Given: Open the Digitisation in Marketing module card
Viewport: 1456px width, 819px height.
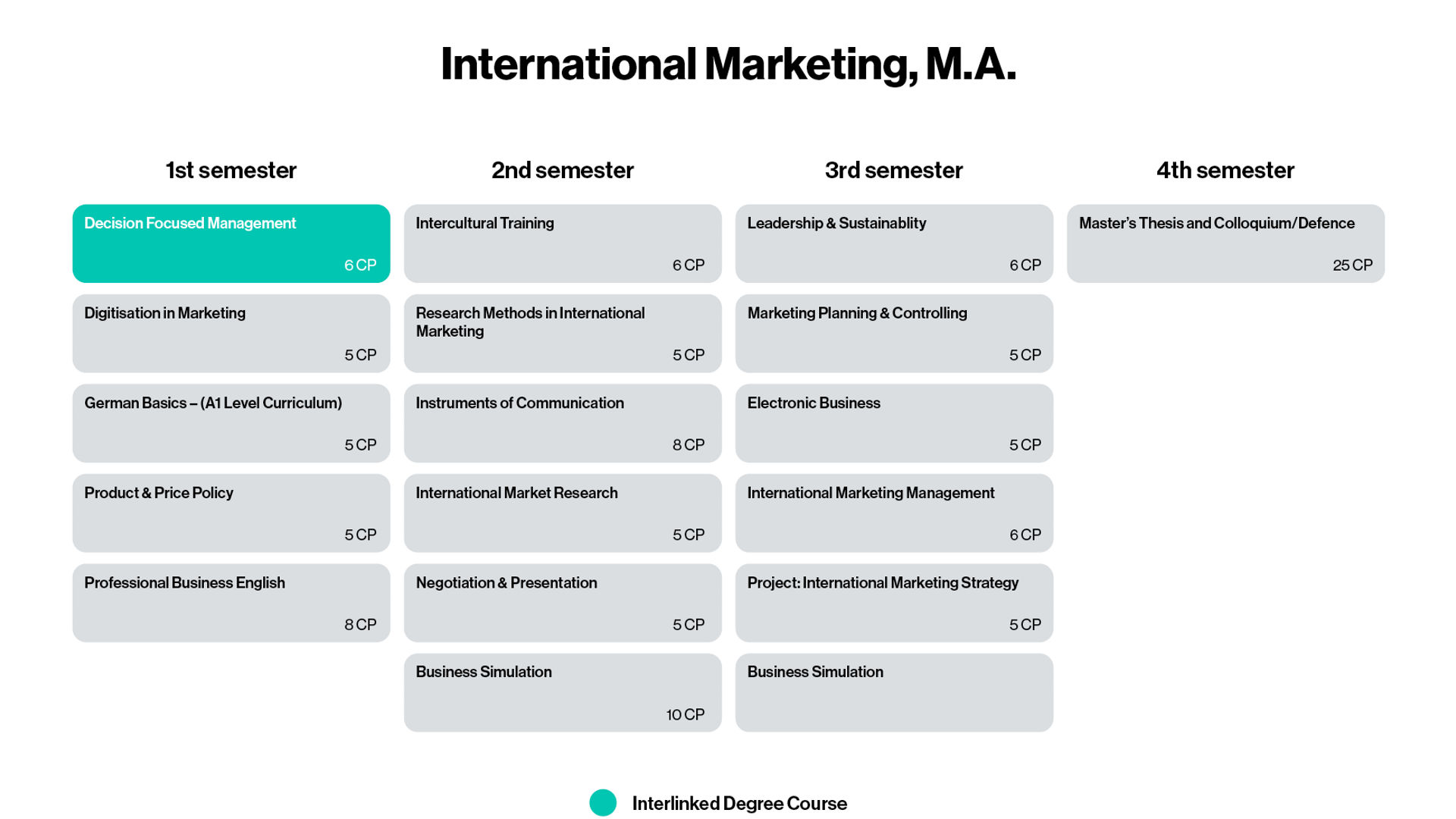Looking at the screenshot, I should [231, 334].
